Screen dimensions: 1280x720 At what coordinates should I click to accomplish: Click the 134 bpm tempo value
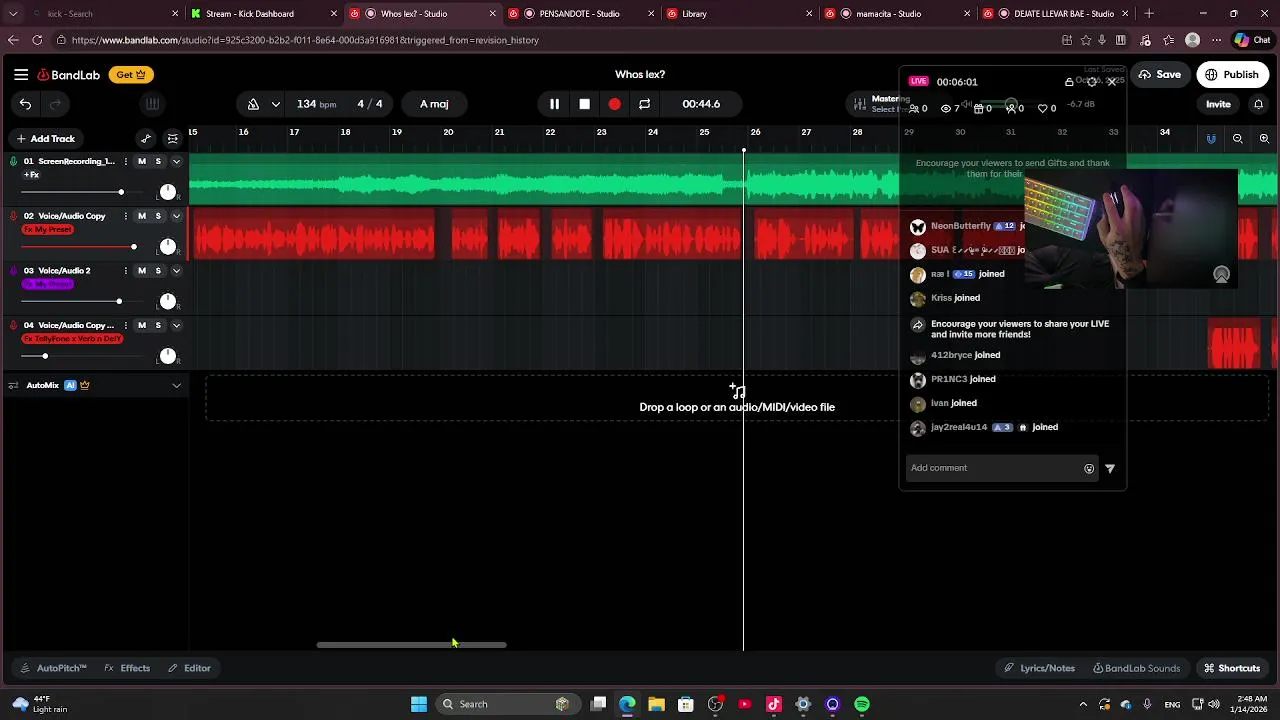316,104
